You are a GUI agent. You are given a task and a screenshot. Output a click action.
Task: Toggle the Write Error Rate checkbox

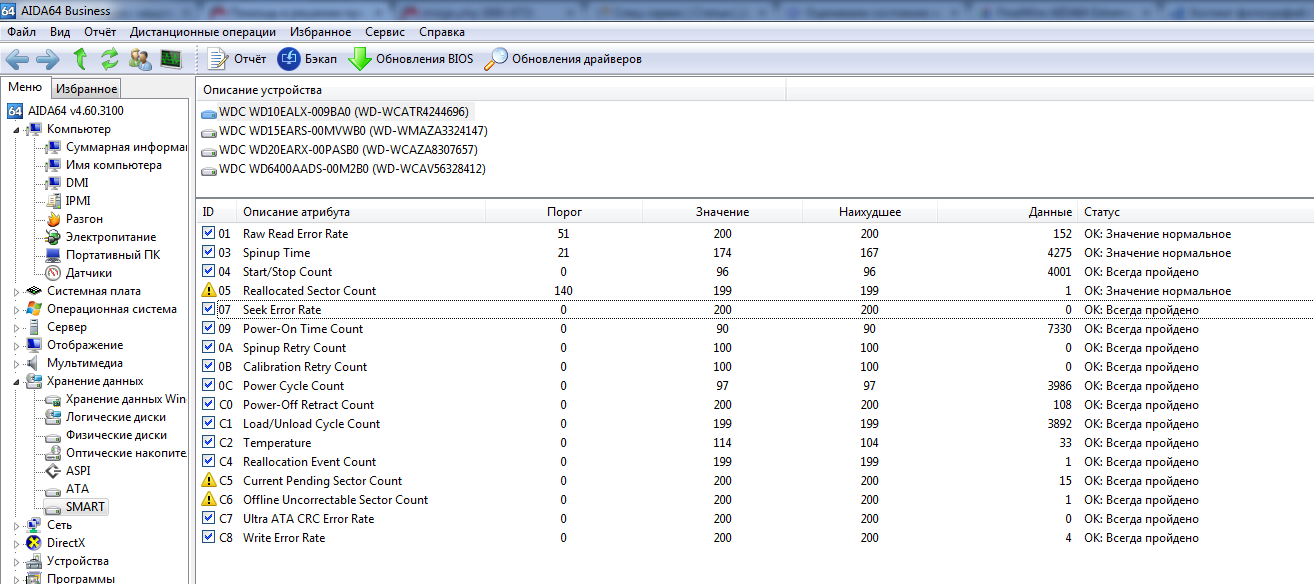pyautogui.click(x=208, y=538)
